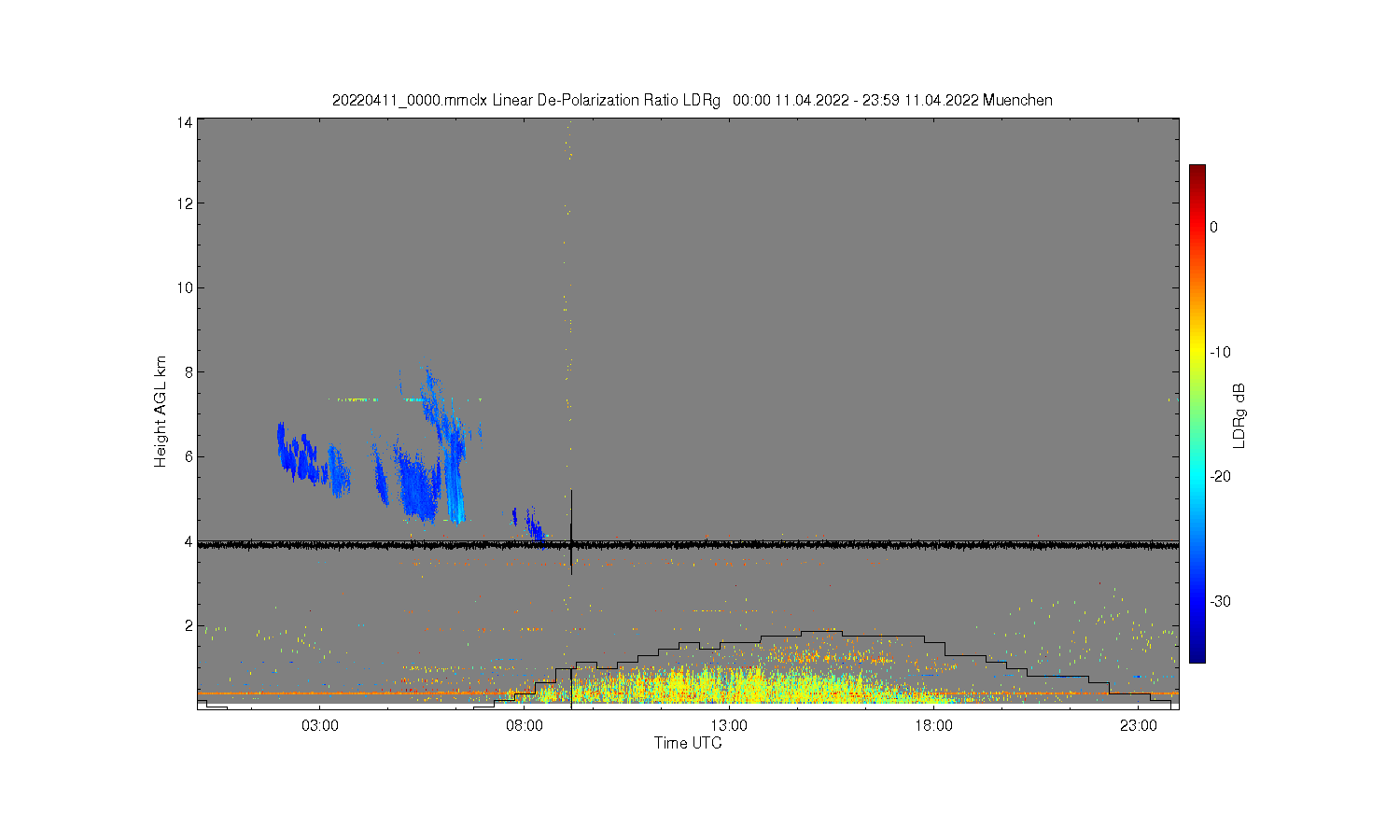Click the yellow boundary layer echoes near 13:00
Image resolution: width=1400 pixels, height=840 pixels.
point(728,684)
